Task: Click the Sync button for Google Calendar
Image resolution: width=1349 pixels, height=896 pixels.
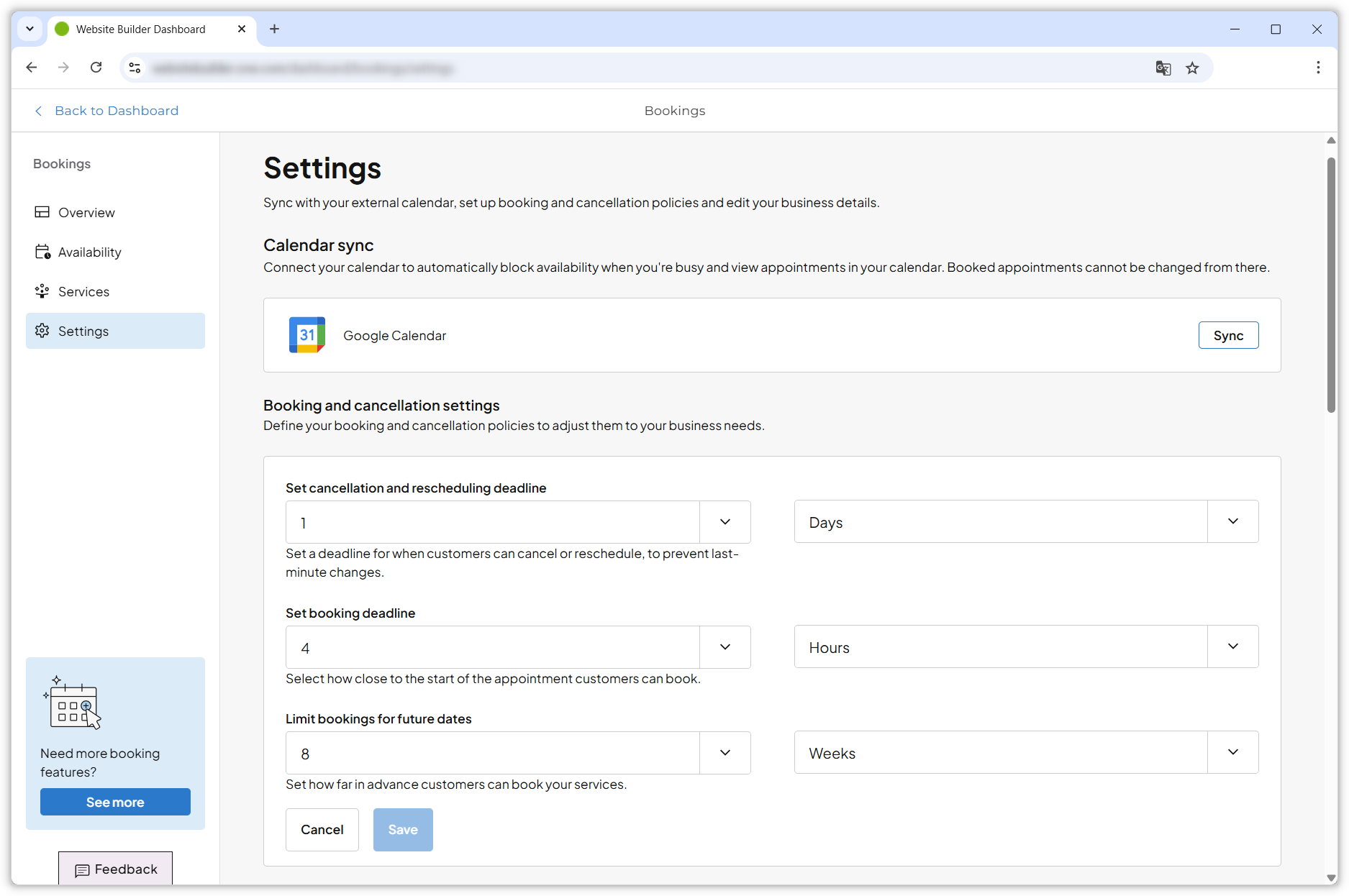Action: coord(1228,335)
